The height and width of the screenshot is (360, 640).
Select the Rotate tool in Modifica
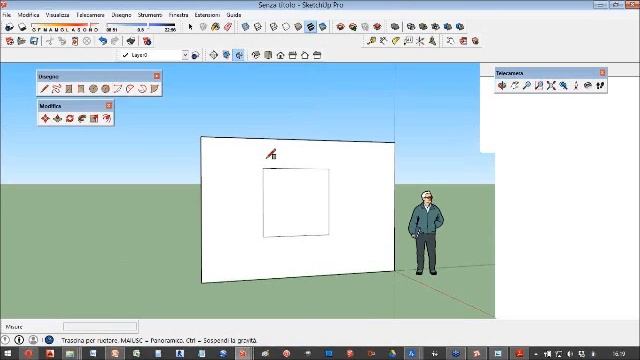tap(69, 118)
